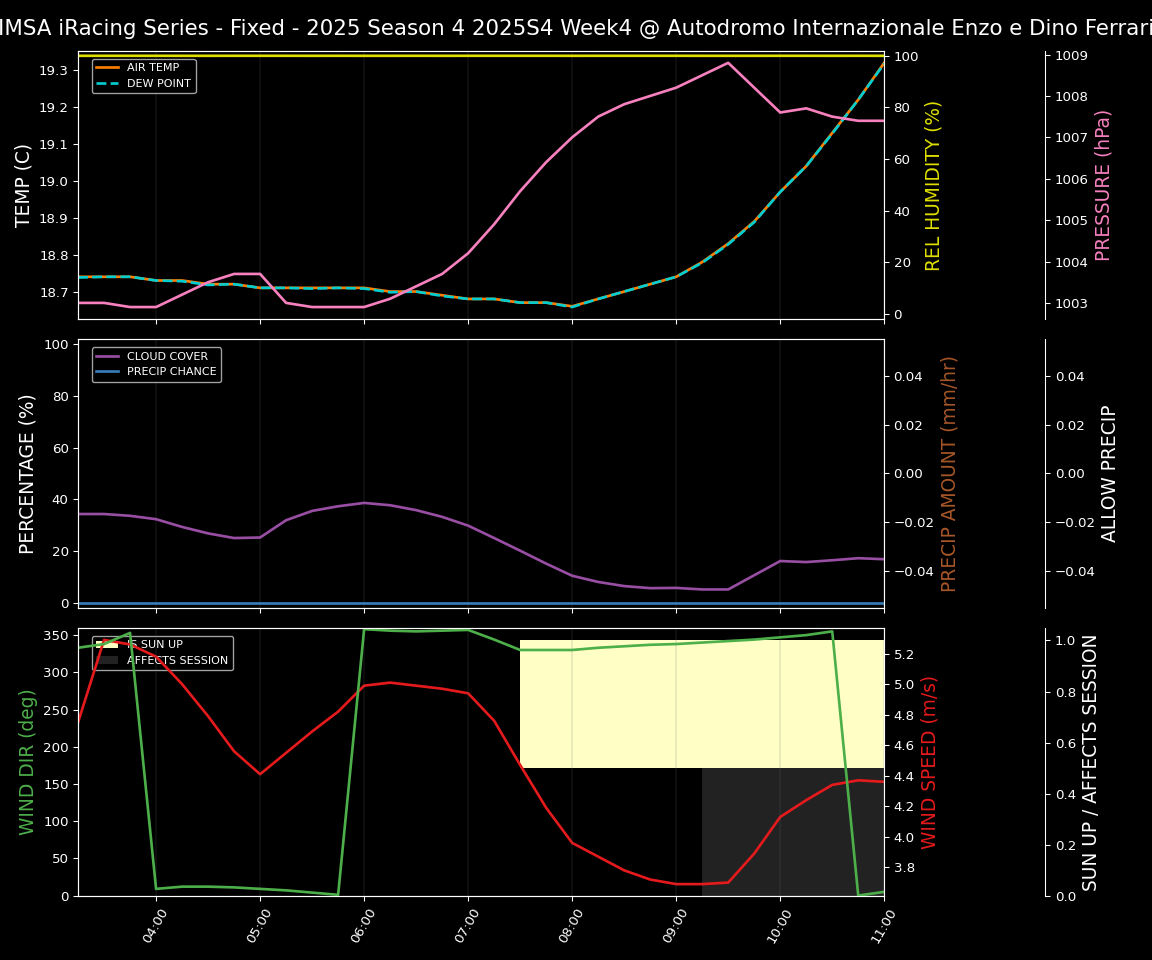Click the SUN UP / AFFECTS SESSION axis label
This screenshot has width=1152, height=960.
pyautogui.click(x=1090, y=761)
